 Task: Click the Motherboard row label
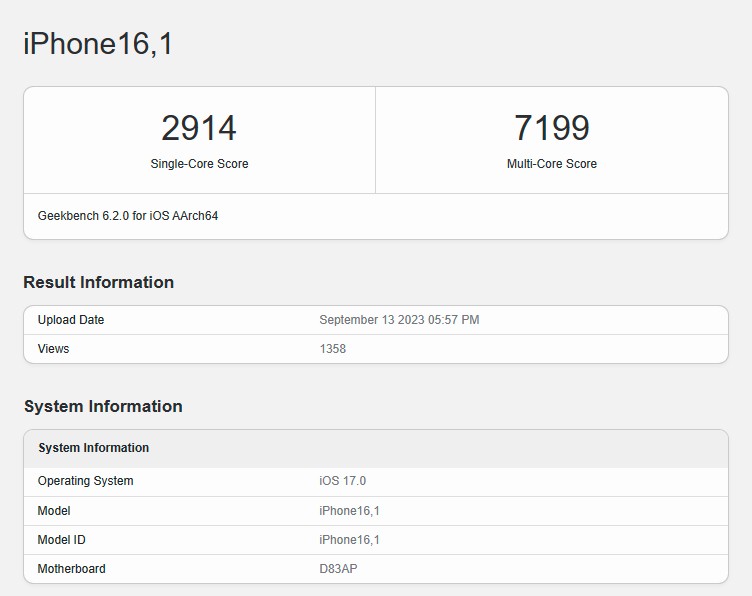pos(72,569)
